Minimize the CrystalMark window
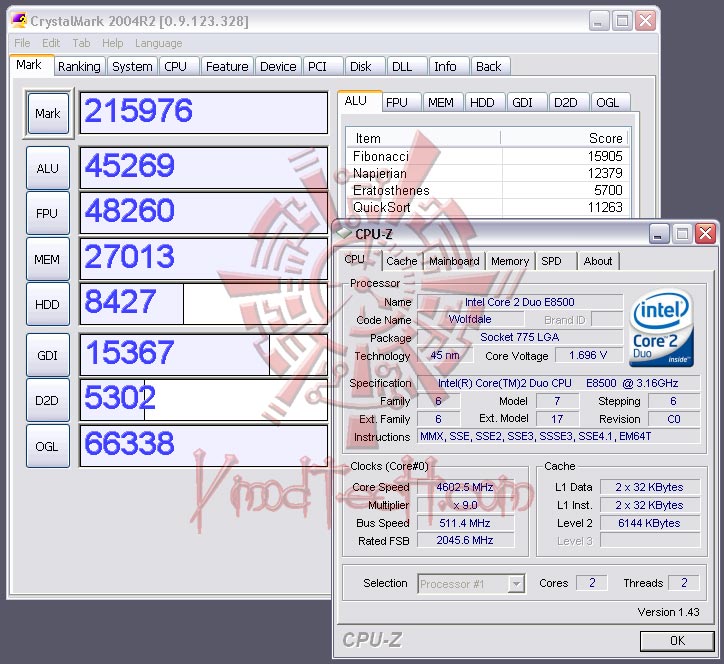 click(x=598, y=21)
